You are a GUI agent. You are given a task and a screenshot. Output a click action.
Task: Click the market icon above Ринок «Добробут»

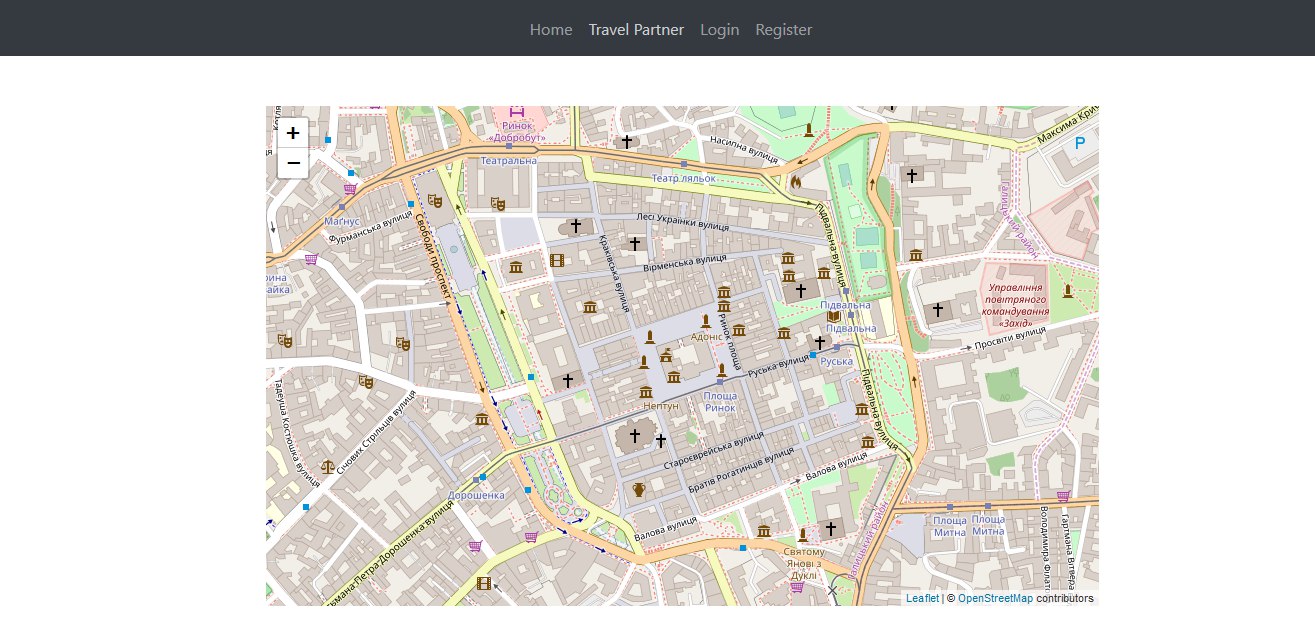pyautogui.click(x=516, y=111)
